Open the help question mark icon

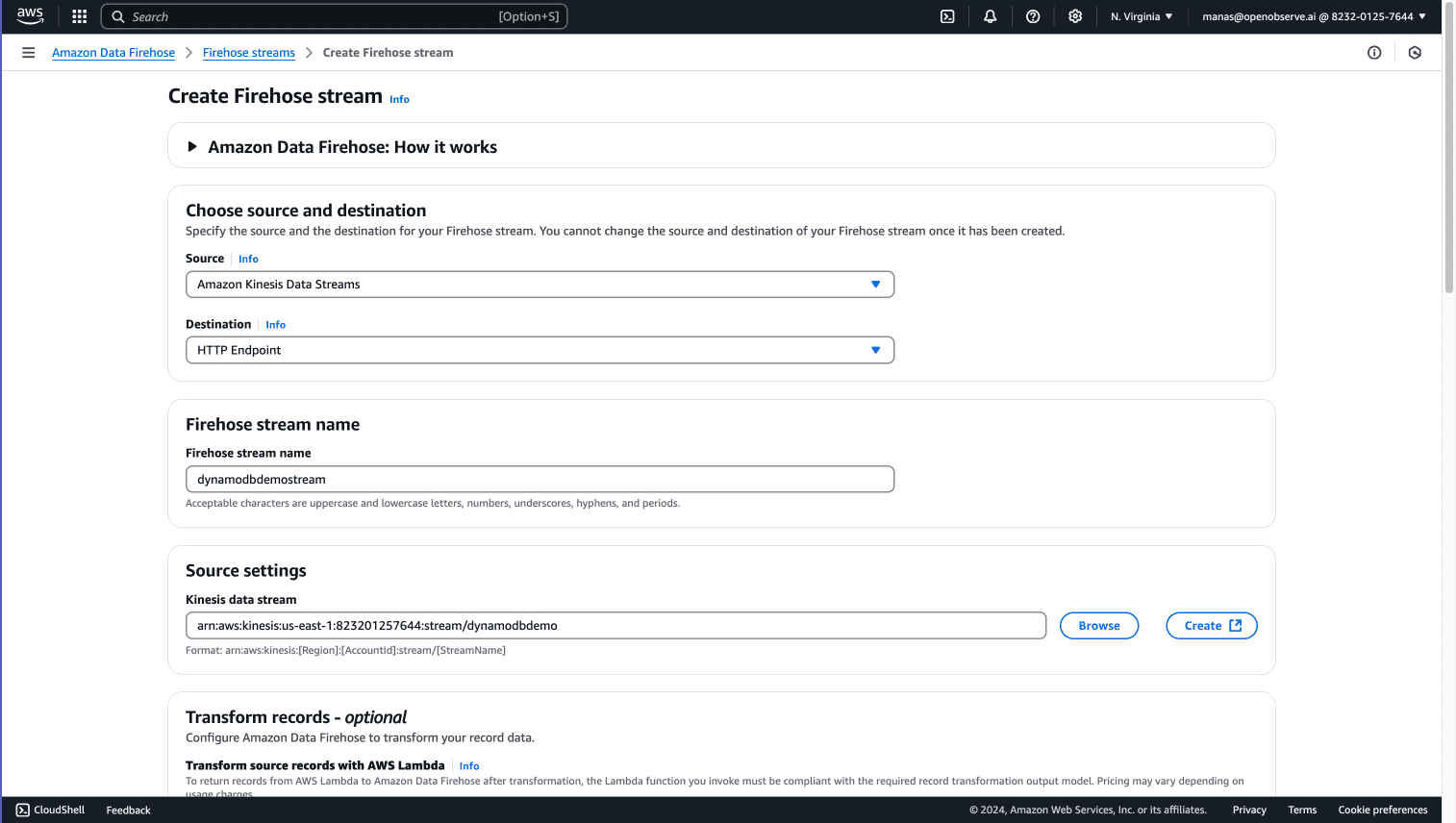click(1033, 16)
